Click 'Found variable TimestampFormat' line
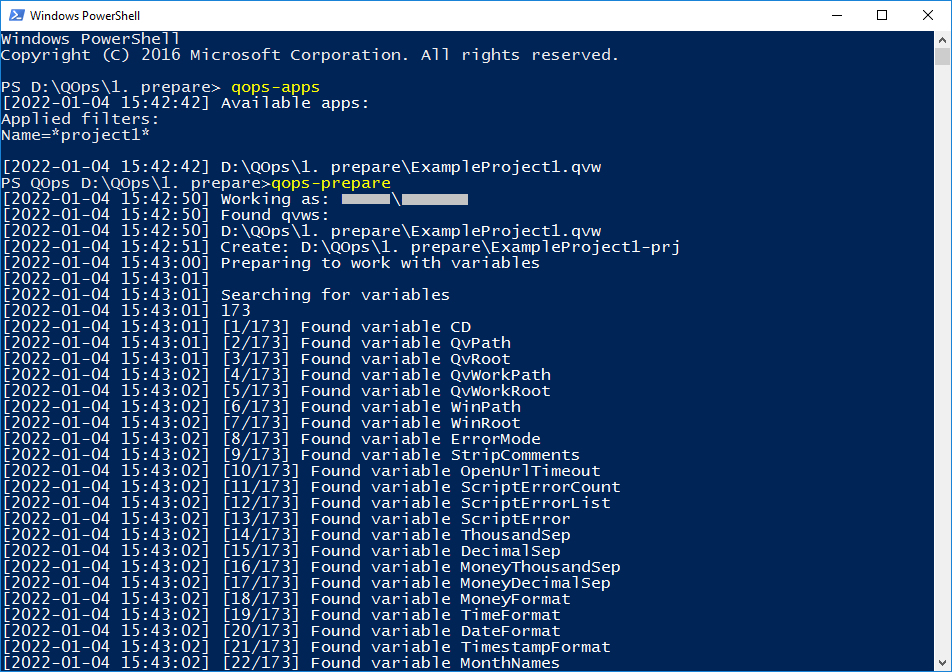The height and width of the screenshot is (672, 952). (x=307, y=647)
